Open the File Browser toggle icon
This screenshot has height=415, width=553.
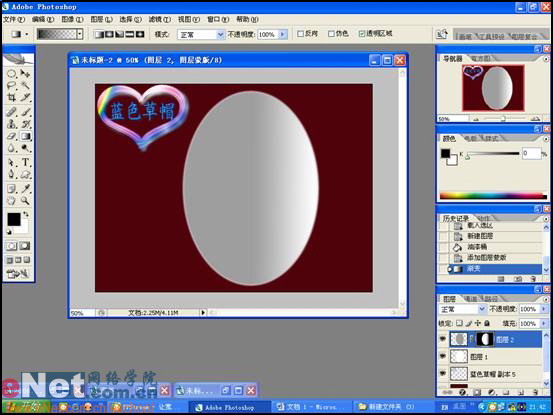point(442,34)
